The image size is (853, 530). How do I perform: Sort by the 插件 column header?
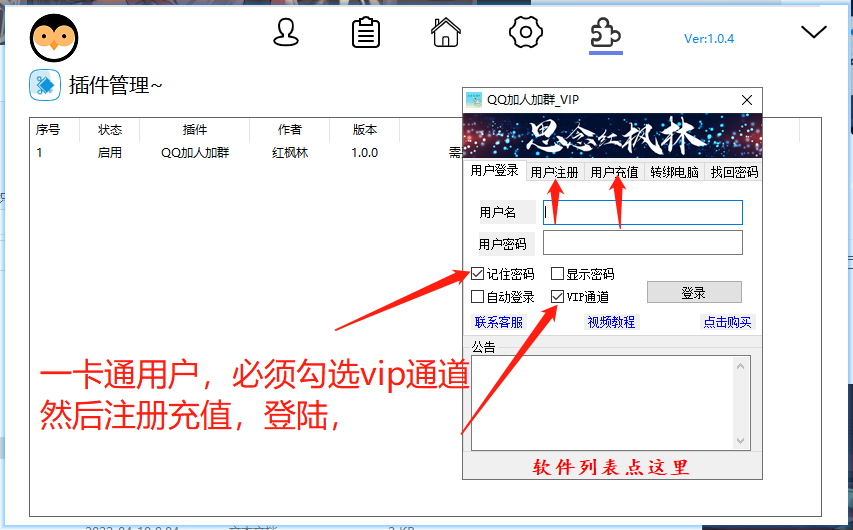click(x=195, y=130)
